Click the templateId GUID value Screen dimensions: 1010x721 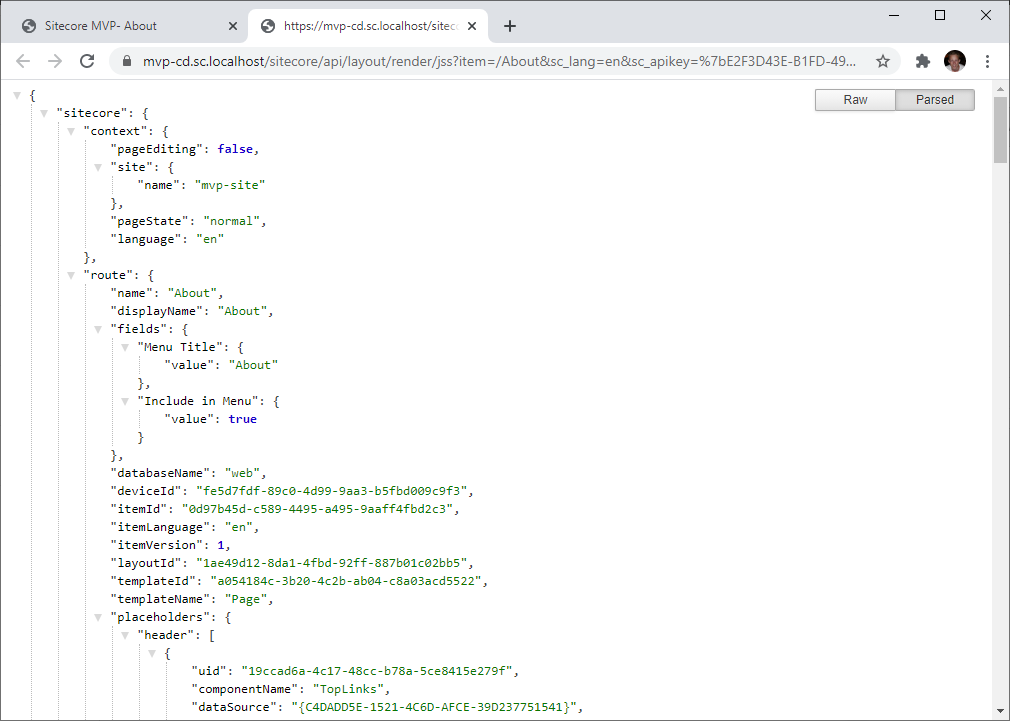tap(346, 581)
